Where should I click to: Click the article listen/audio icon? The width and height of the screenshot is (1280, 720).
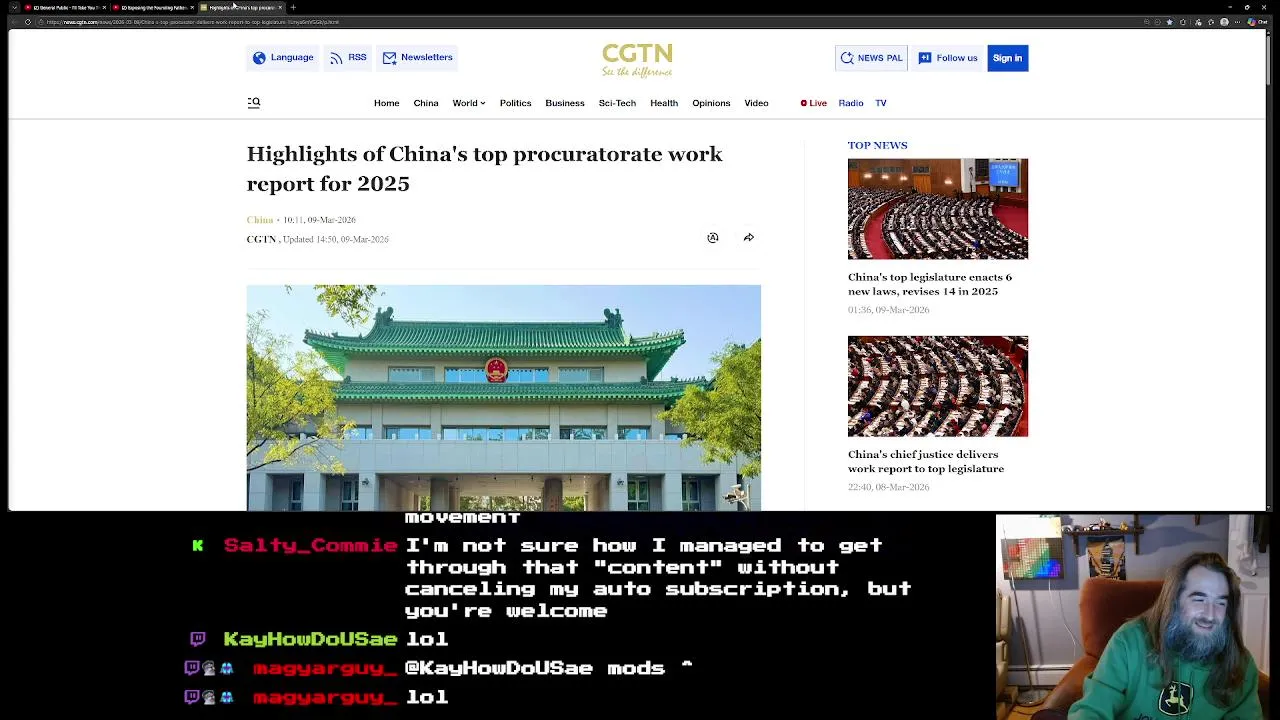coord(713,238)
